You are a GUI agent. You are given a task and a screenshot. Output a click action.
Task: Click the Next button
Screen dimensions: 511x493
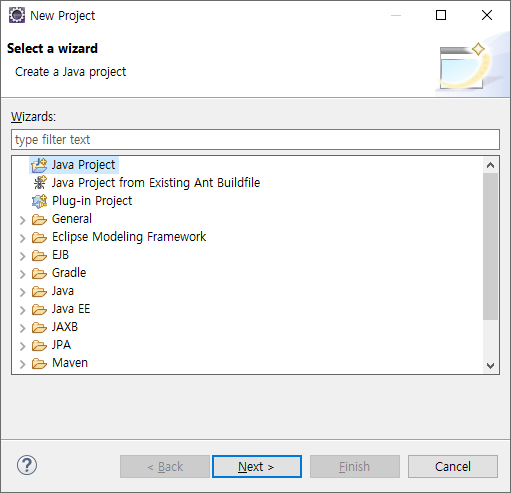click(257, 466)
